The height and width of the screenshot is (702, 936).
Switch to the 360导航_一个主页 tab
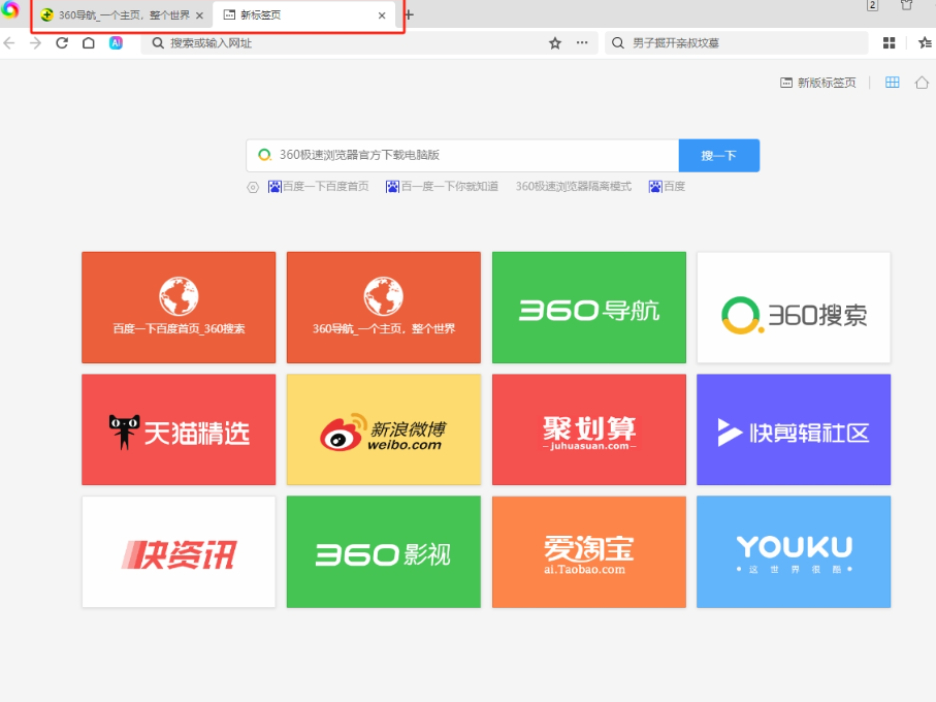coord(122,16)
